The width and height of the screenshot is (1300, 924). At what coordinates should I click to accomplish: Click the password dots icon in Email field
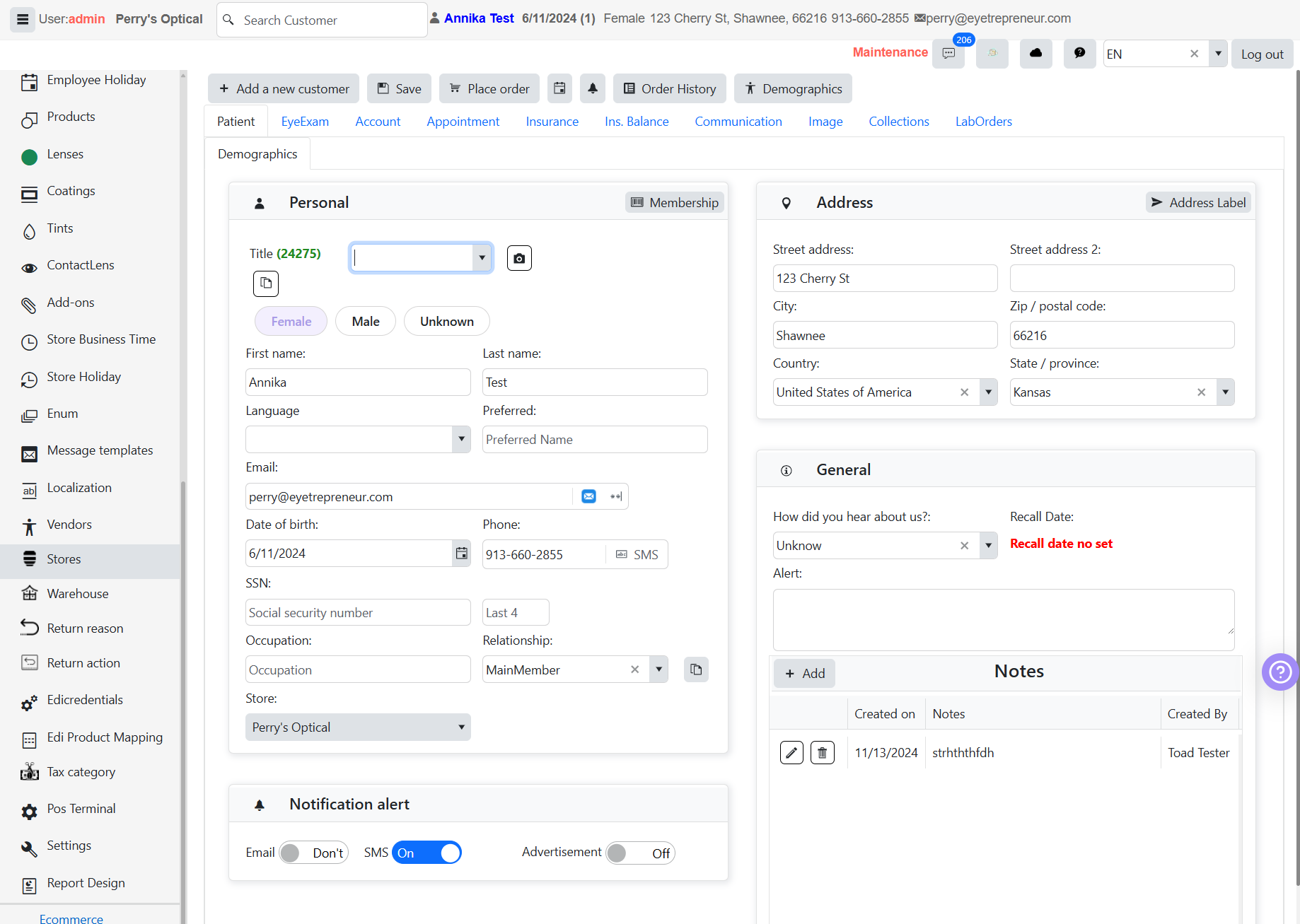[616, 496]
